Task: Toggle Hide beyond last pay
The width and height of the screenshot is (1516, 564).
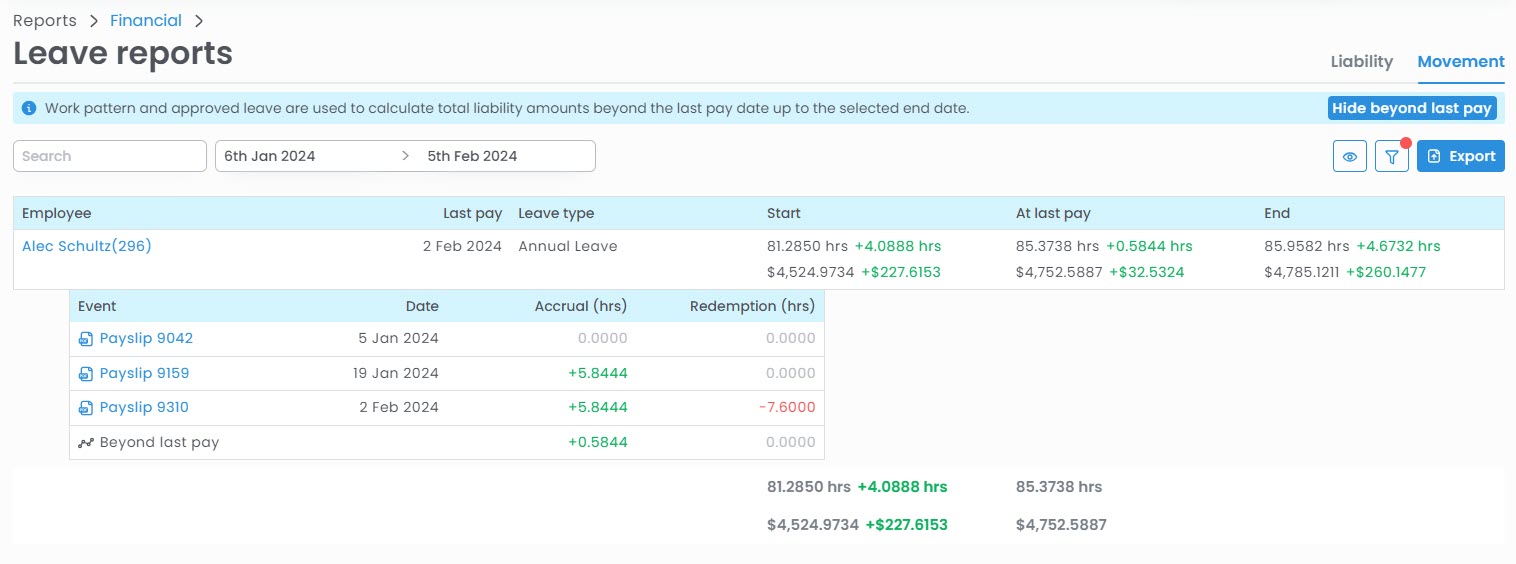Action: 1411,108
